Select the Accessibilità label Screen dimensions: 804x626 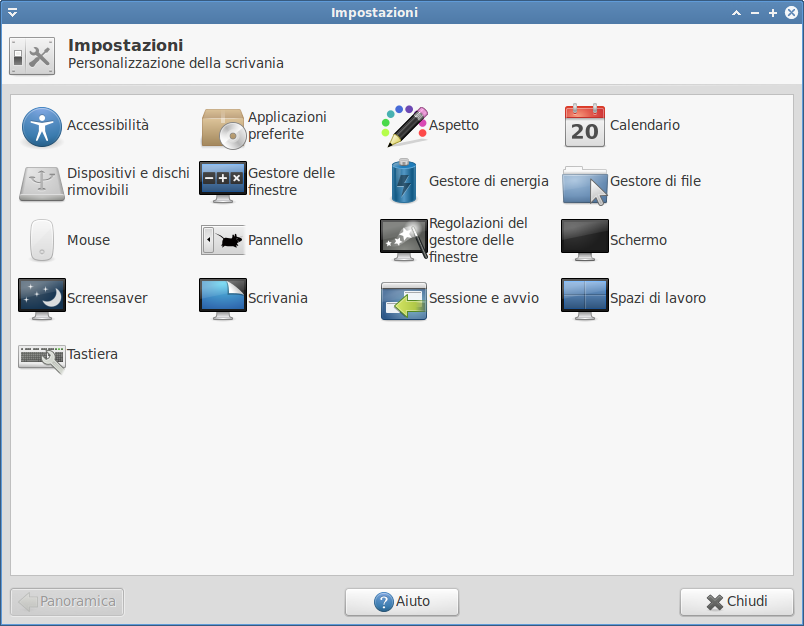(108, 125)
